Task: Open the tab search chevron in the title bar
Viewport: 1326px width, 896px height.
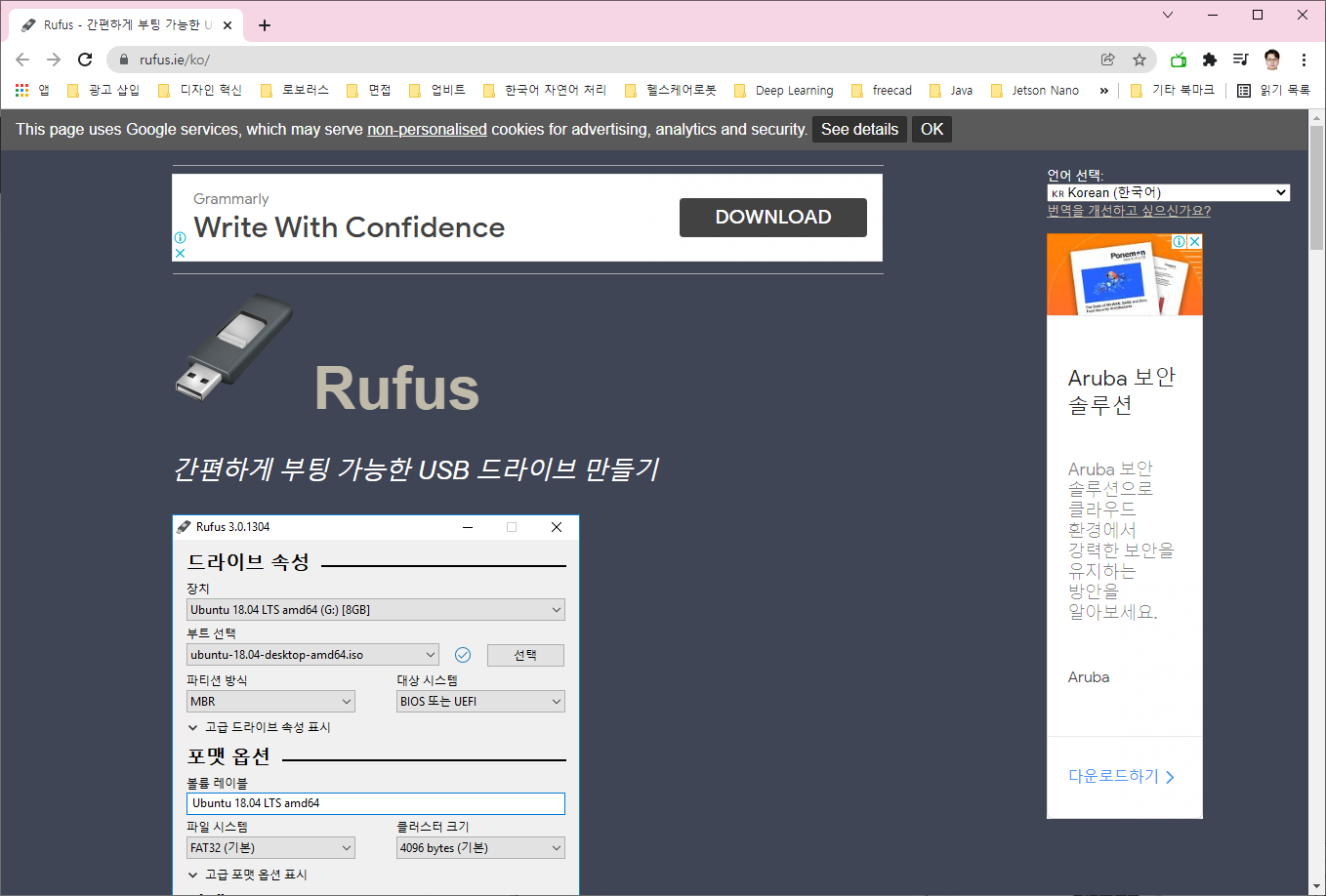Action: pyautogui.click(x=1168, y=15)
